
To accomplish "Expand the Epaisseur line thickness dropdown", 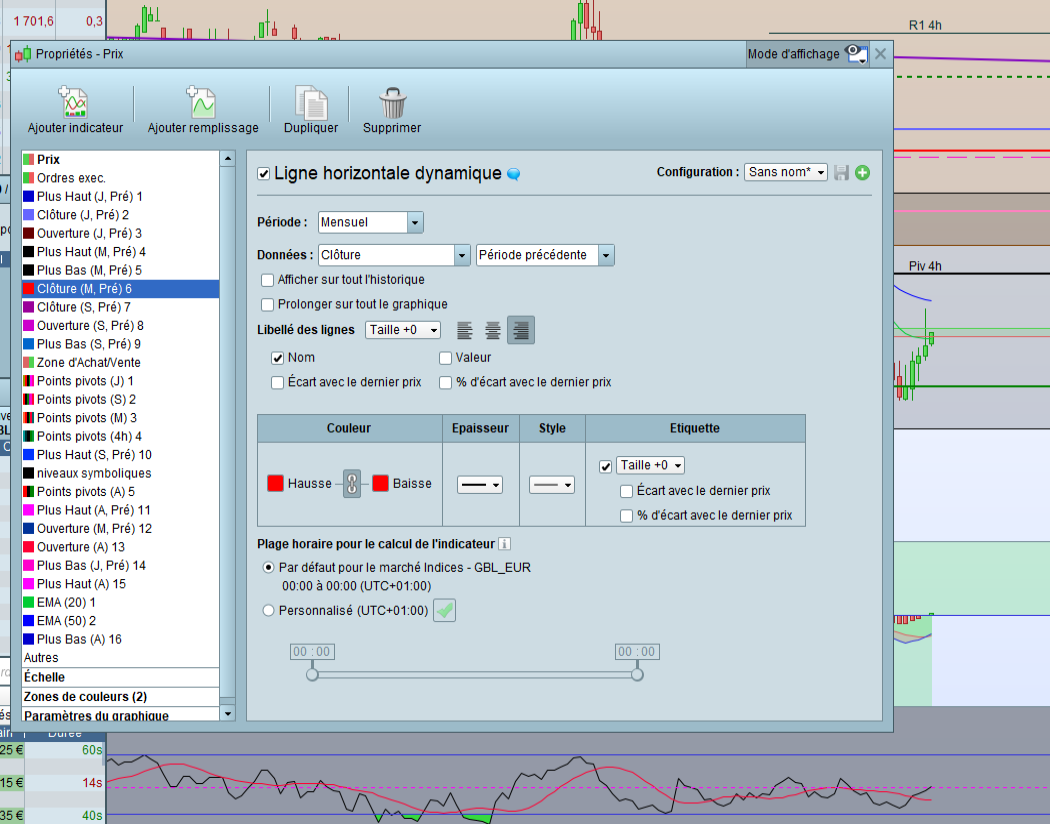I will 480,484.
